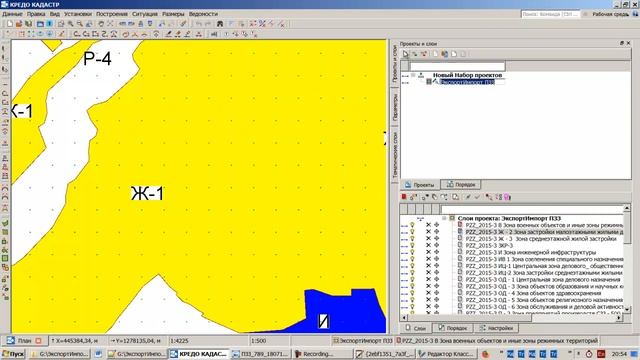The height and width of the screenshot is (360, 640).
Task: Open Построения menu
Action: click(112, 14)
